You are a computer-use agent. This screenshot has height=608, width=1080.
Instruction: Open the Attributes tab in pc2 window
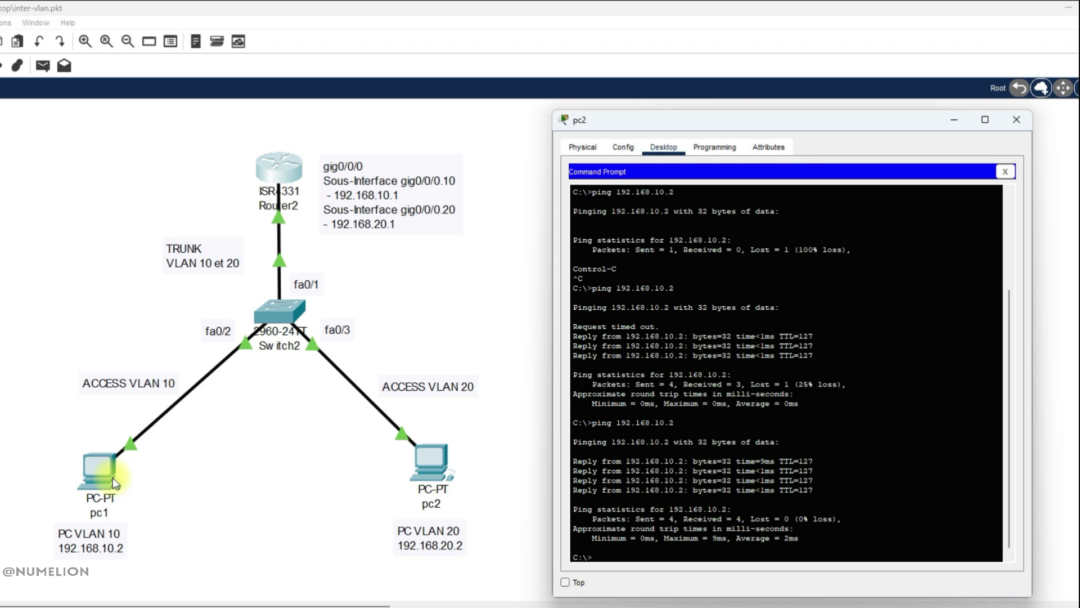(x=769, y=147)
